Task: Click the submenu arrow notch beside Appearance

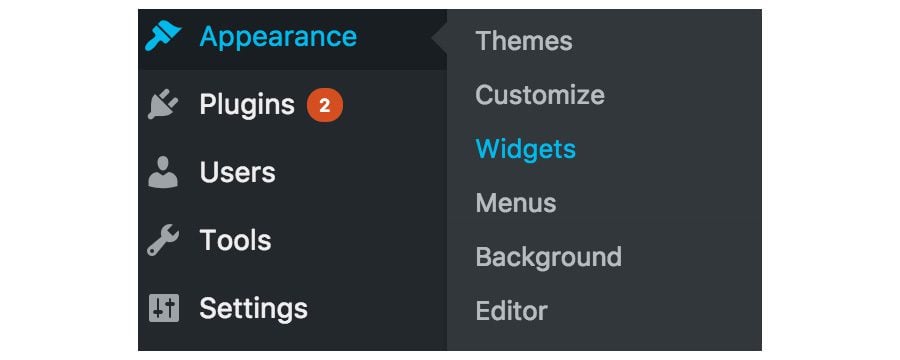Action: pos(439,40)
